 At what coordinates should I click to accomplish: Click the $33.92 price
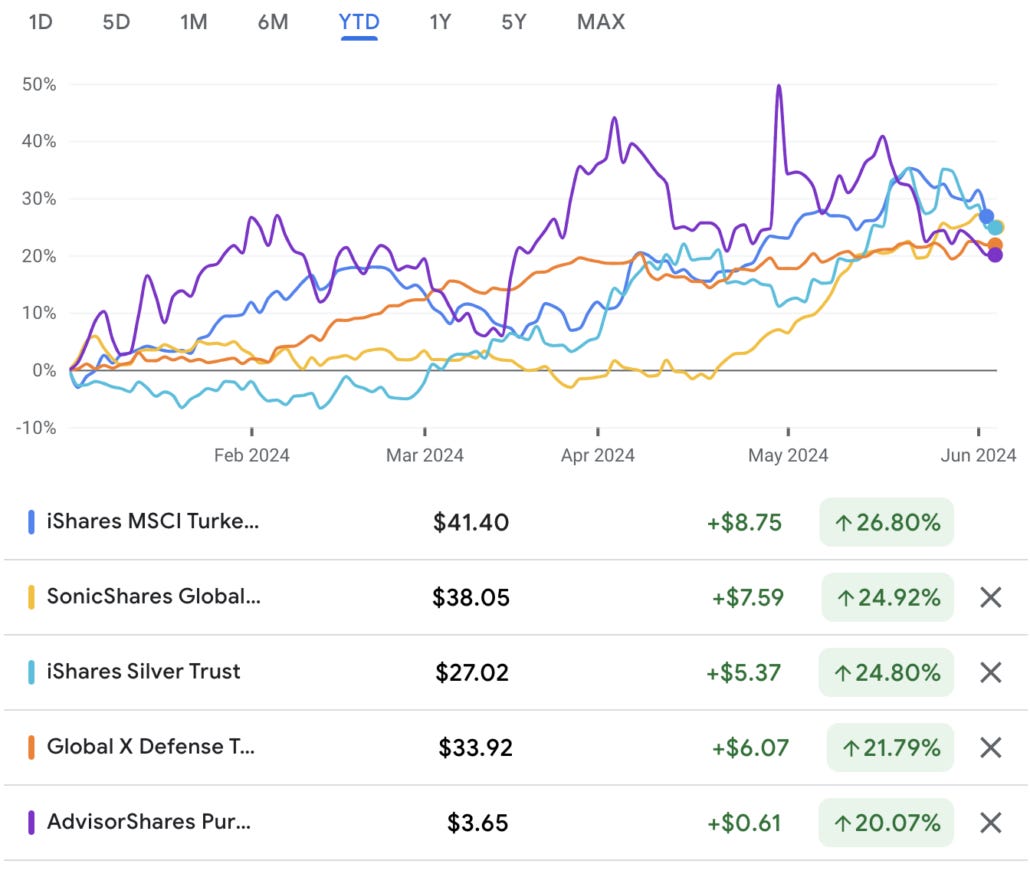pyautogui.click(x=475, y=747)
